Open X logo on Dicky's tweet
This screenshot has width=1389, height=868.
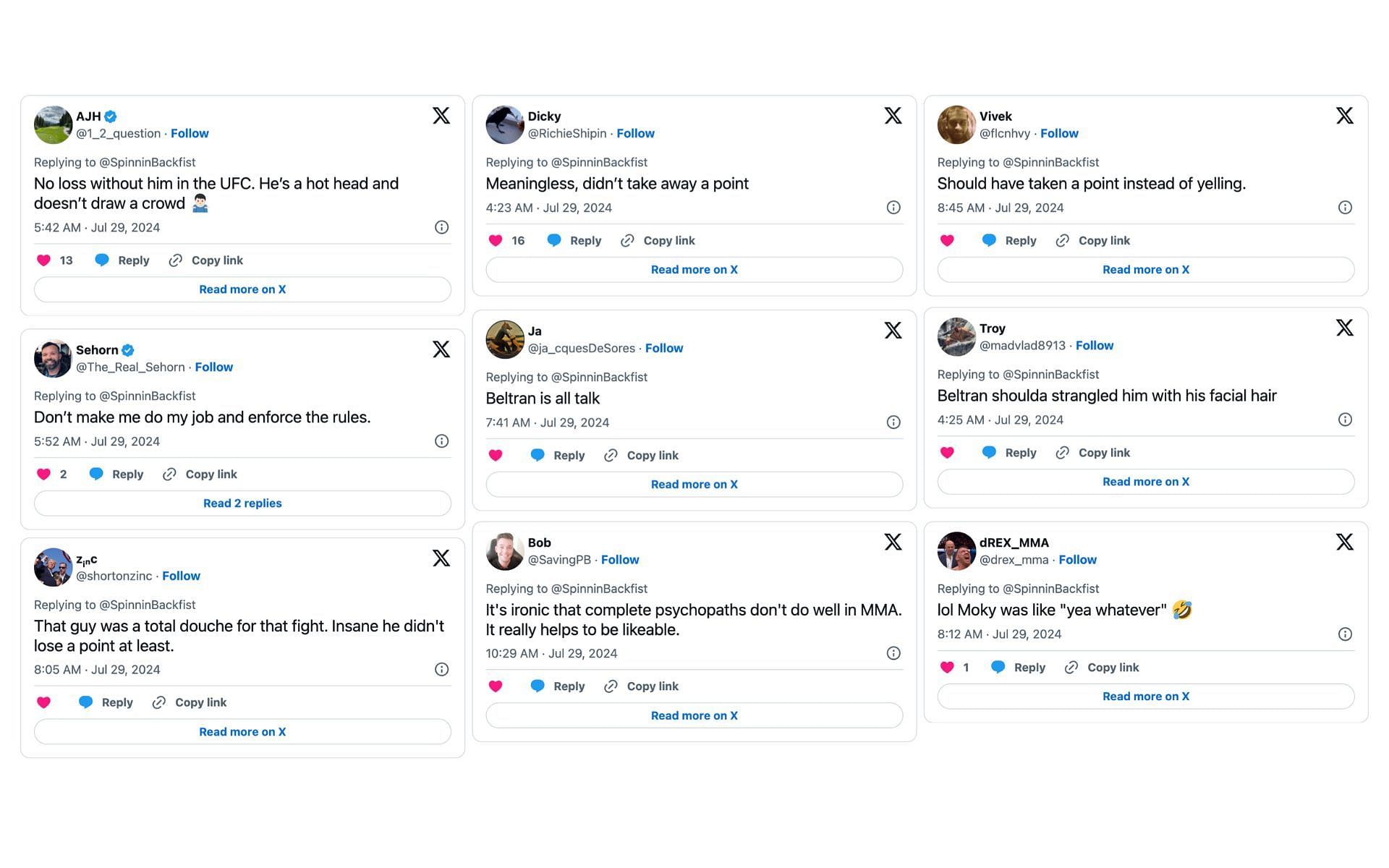pos(893,116)
